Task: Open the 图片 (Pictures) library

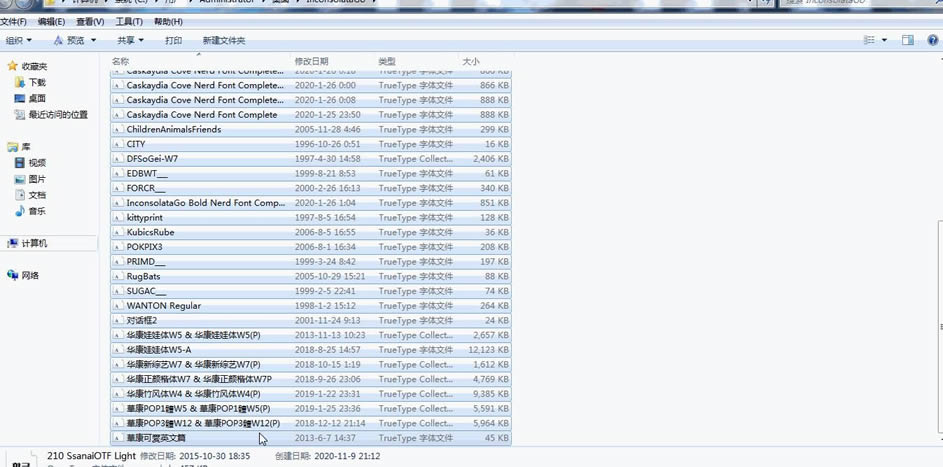Action: click(37, 179)
